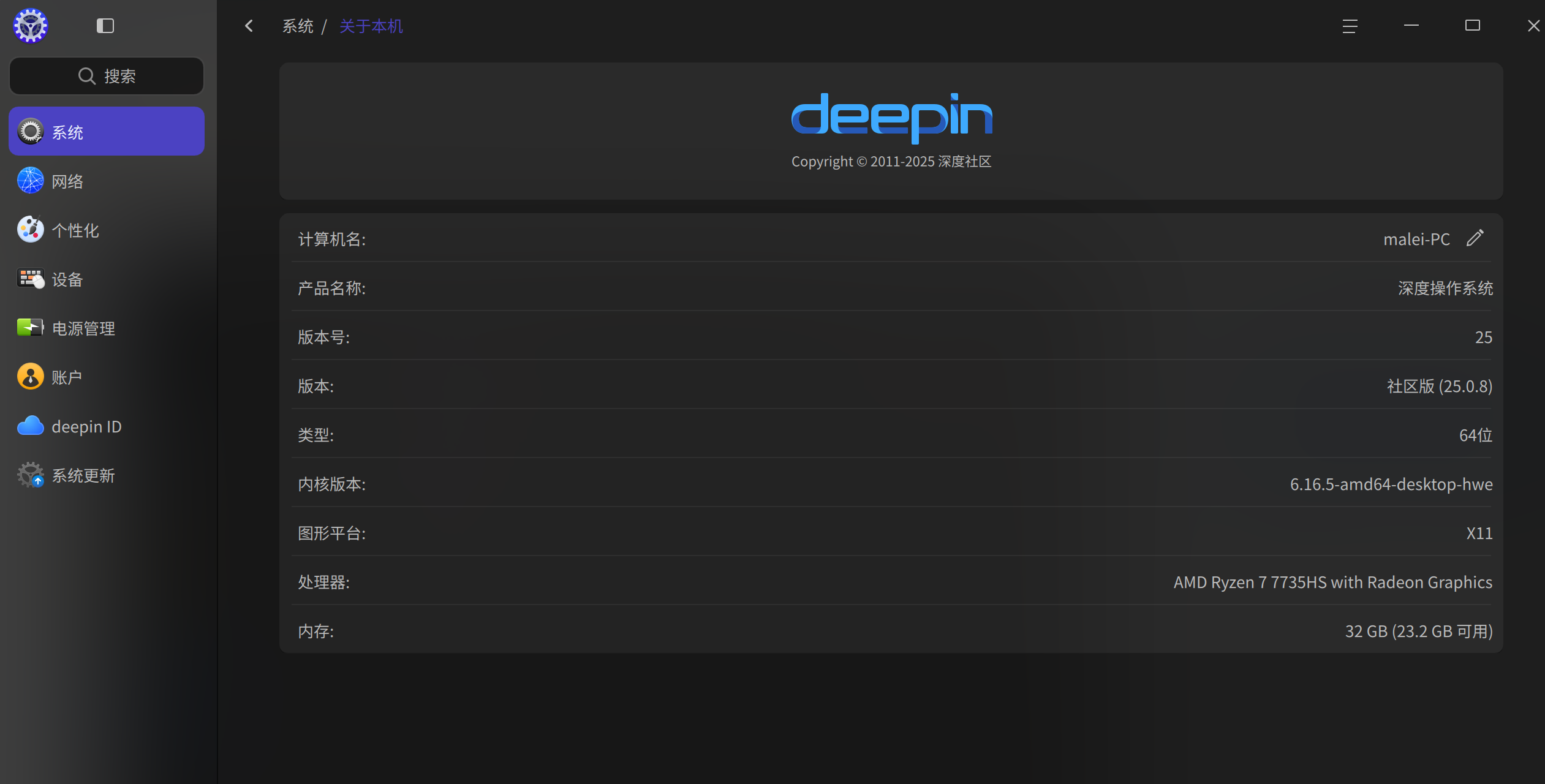Screen dimensions: 1545x784
Task: Click the 关于本机 breadcrumb
Action: 371,26
